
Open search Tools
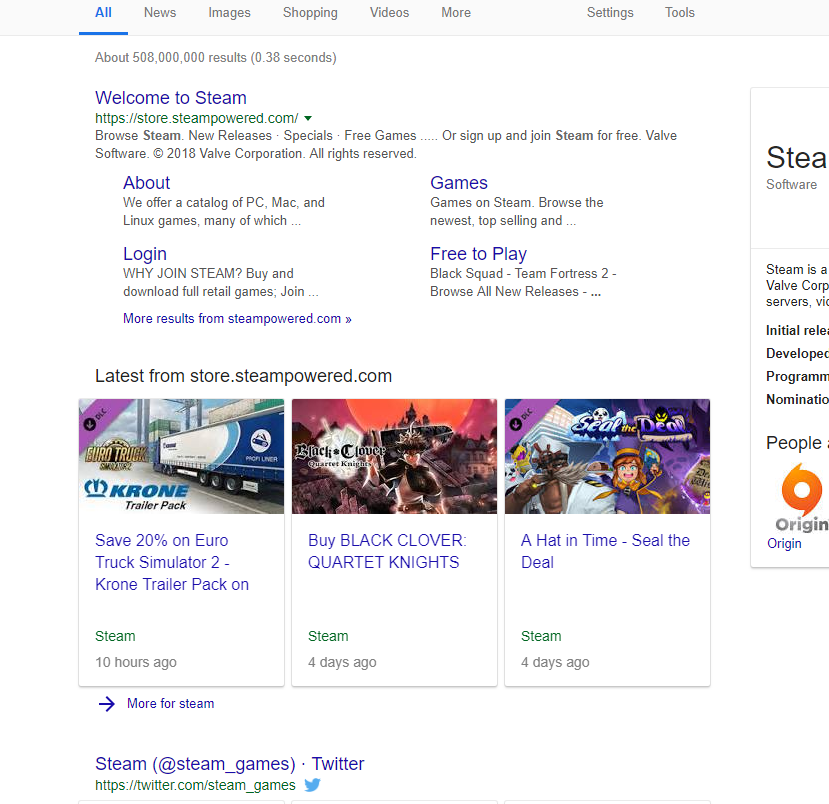(679, 13)
